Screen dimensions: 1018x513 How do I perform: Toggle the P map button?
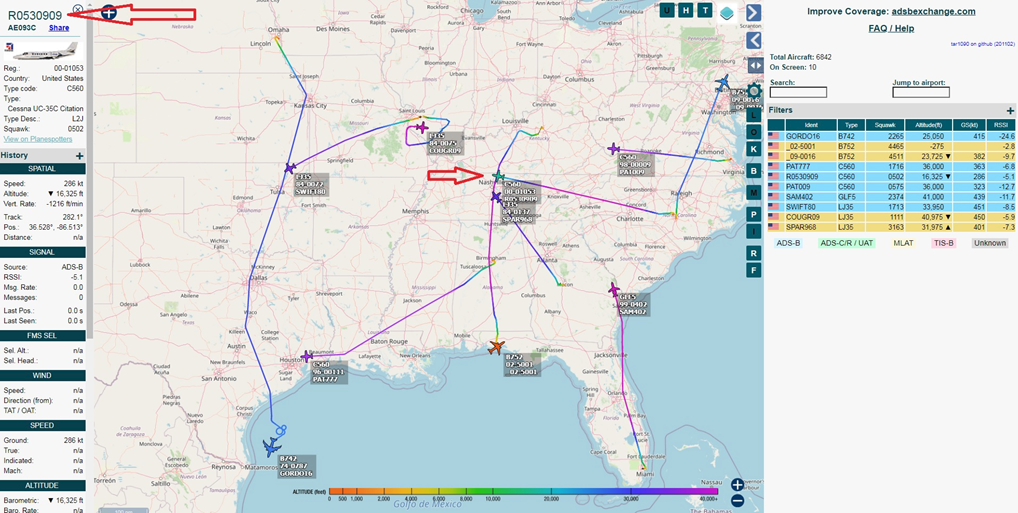click(753, 214)
